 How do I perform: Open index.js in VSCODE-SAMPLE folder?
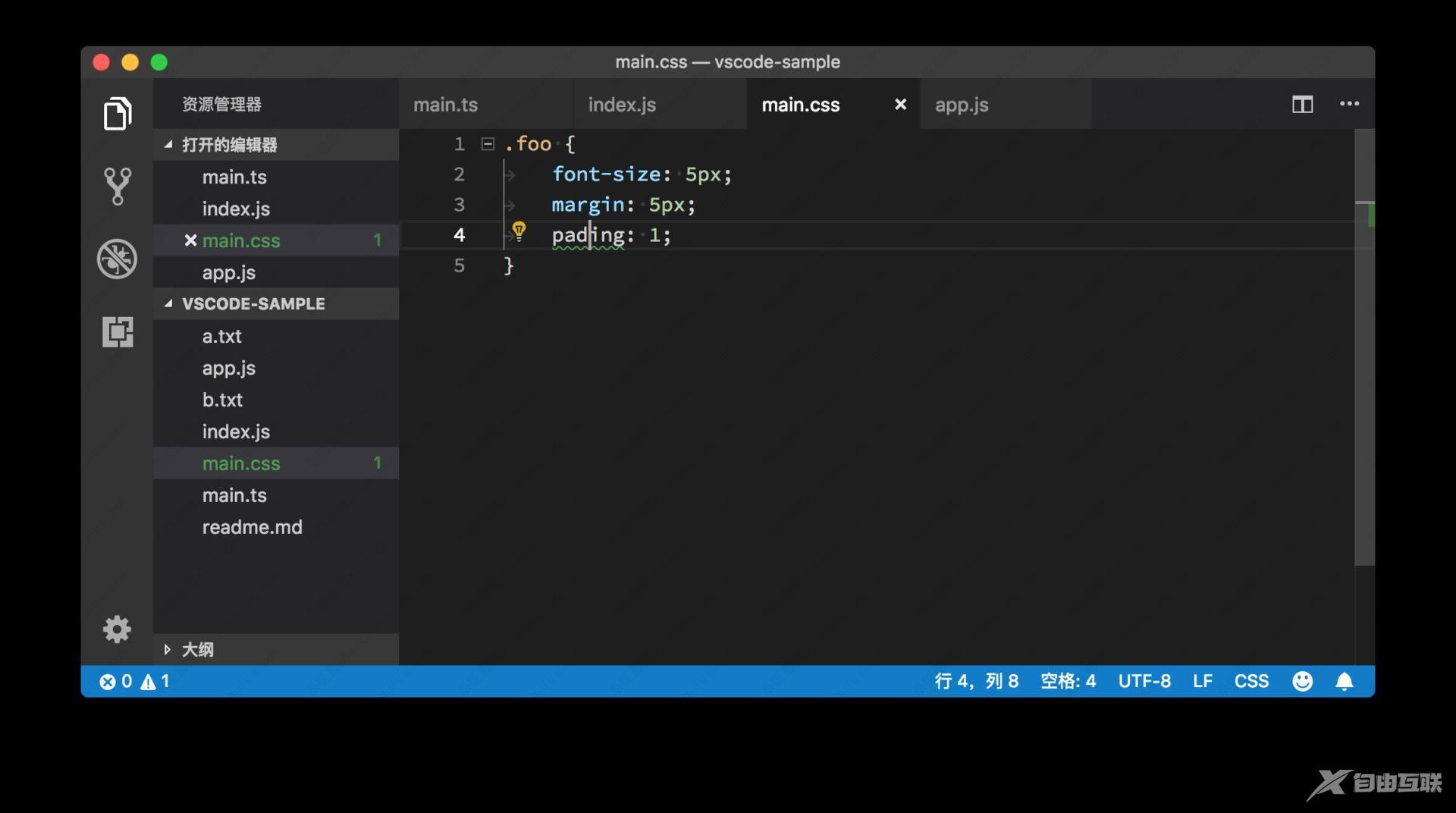point(276,432)
